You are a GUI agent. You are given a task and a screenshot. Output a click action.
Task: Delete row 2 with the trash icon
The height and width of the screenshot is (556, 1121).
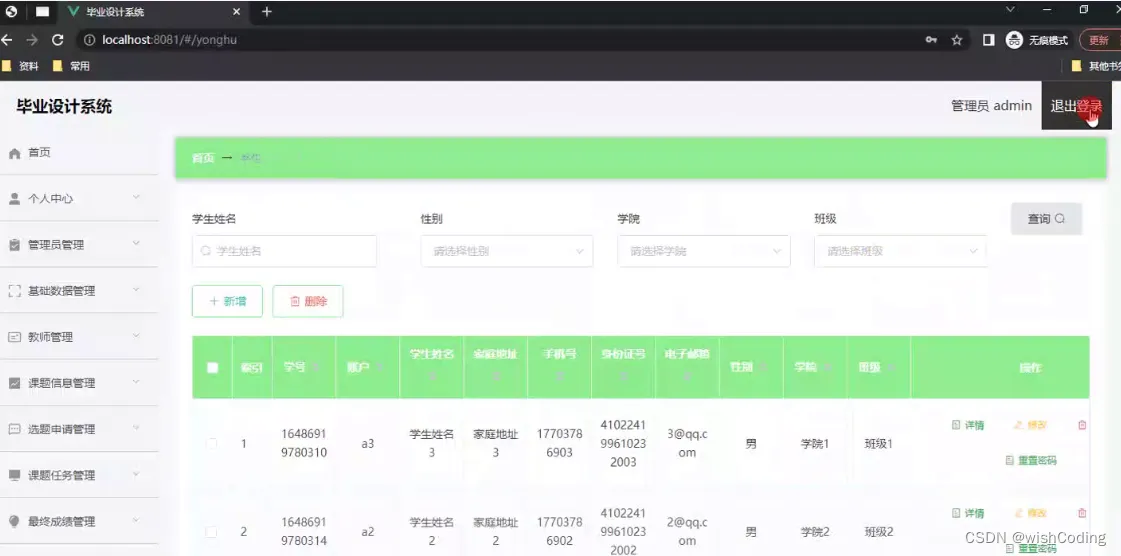[x=1082, y=513]
